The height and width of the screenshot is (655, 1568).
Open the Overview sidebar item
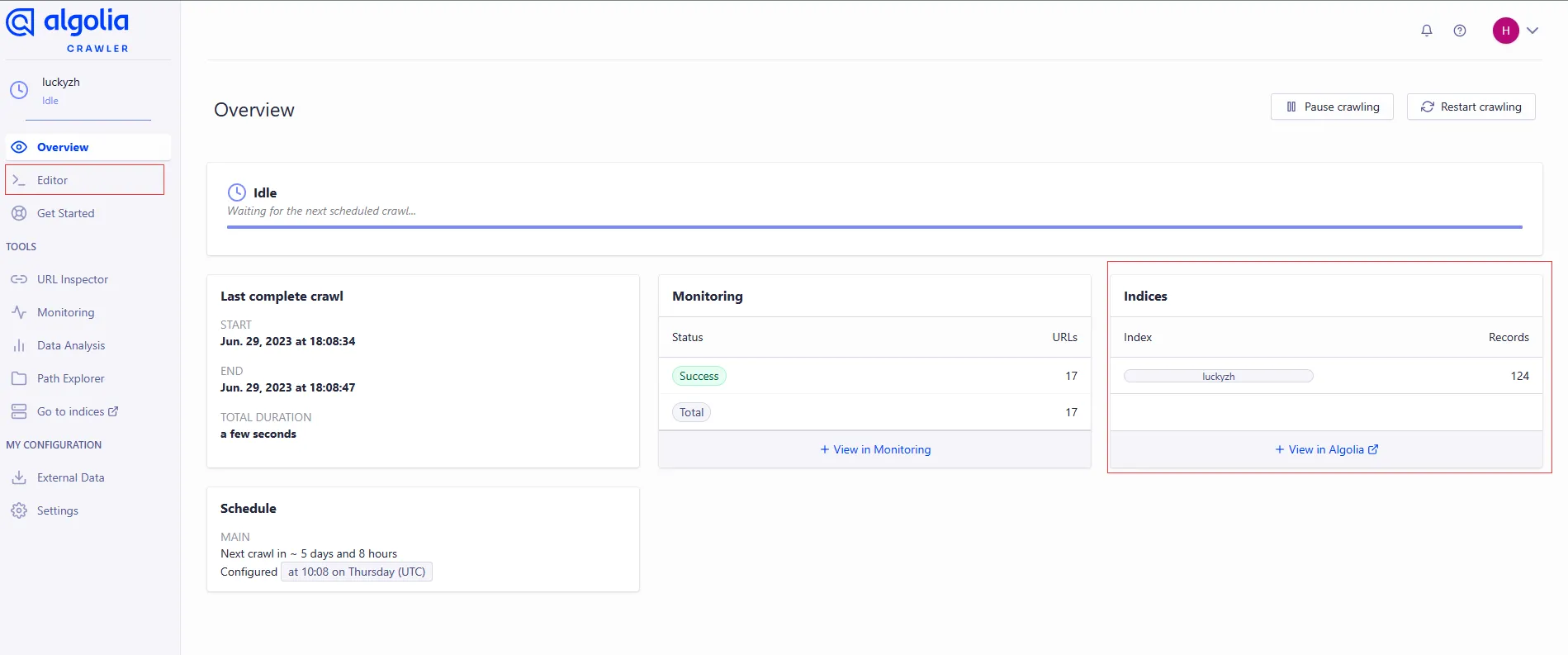click(88, 147)
